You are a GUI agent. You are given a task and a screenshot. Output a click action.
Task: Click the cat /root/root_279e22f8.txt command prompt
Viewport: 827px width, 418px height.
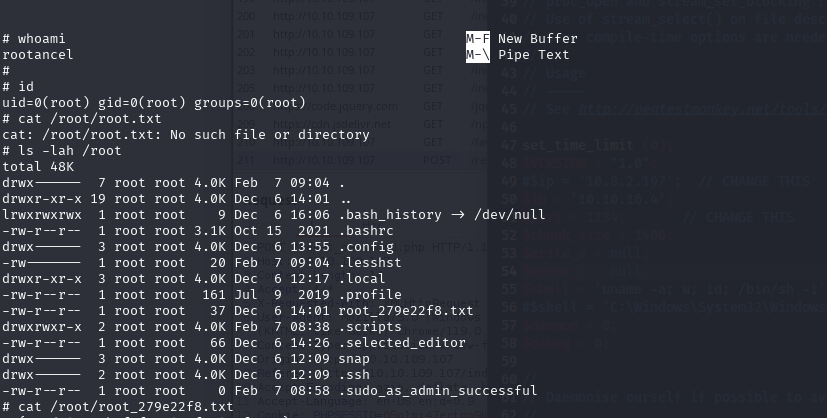(x=118, y=407)
